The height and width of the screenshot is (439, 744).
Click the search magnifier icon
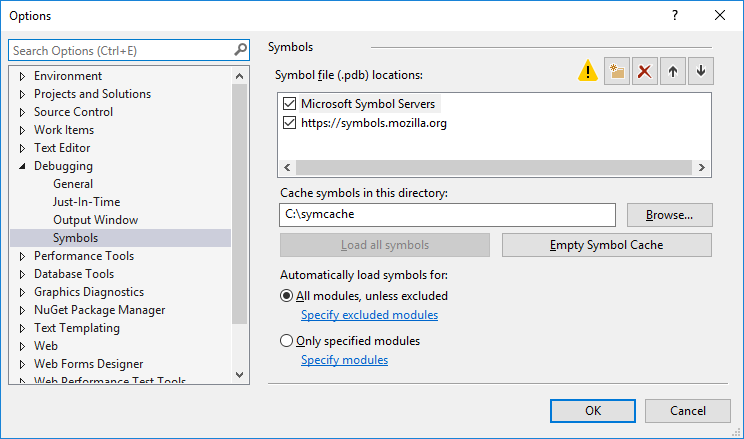240,50
